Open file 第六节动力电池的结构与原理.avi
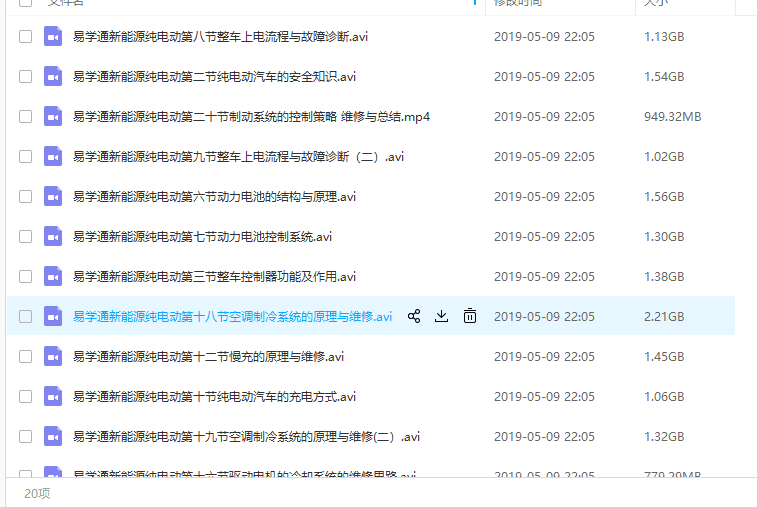 (x=214, y=197)
